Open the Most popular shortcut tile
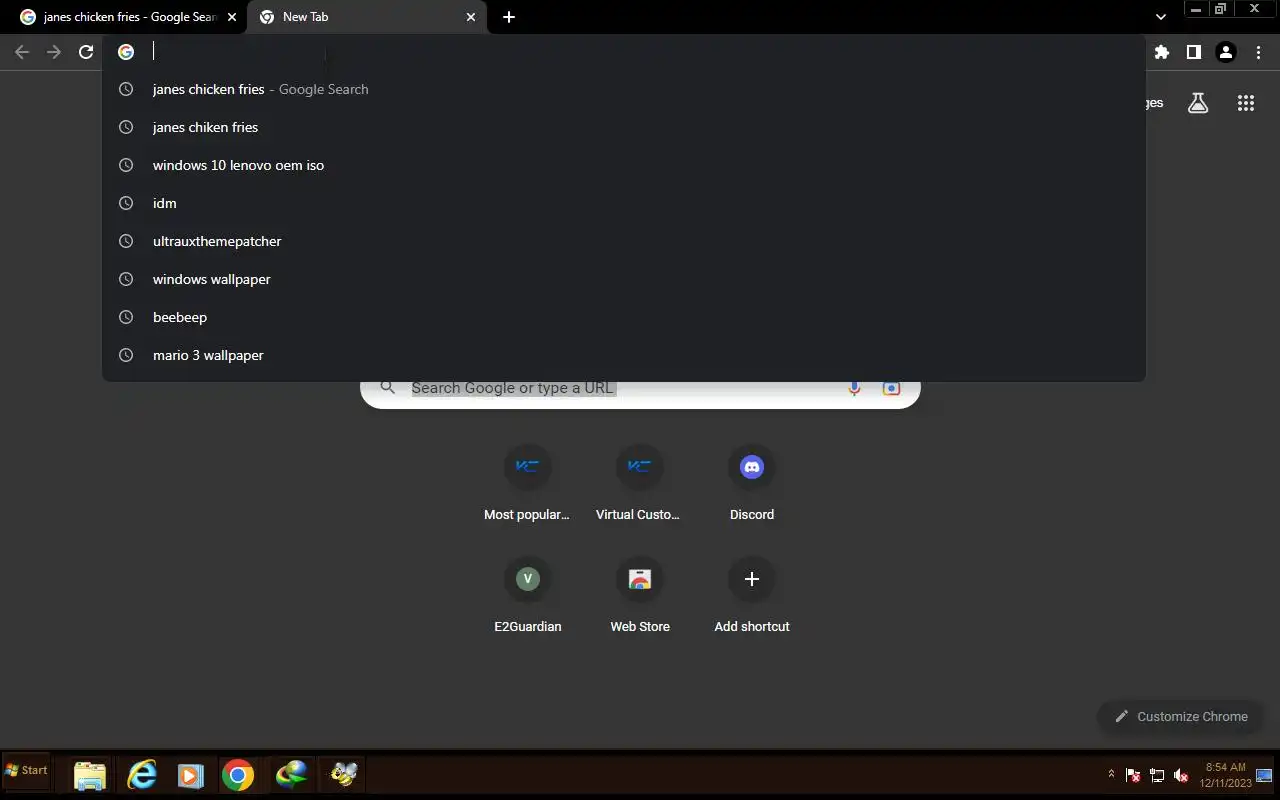 tap(527, 483)
